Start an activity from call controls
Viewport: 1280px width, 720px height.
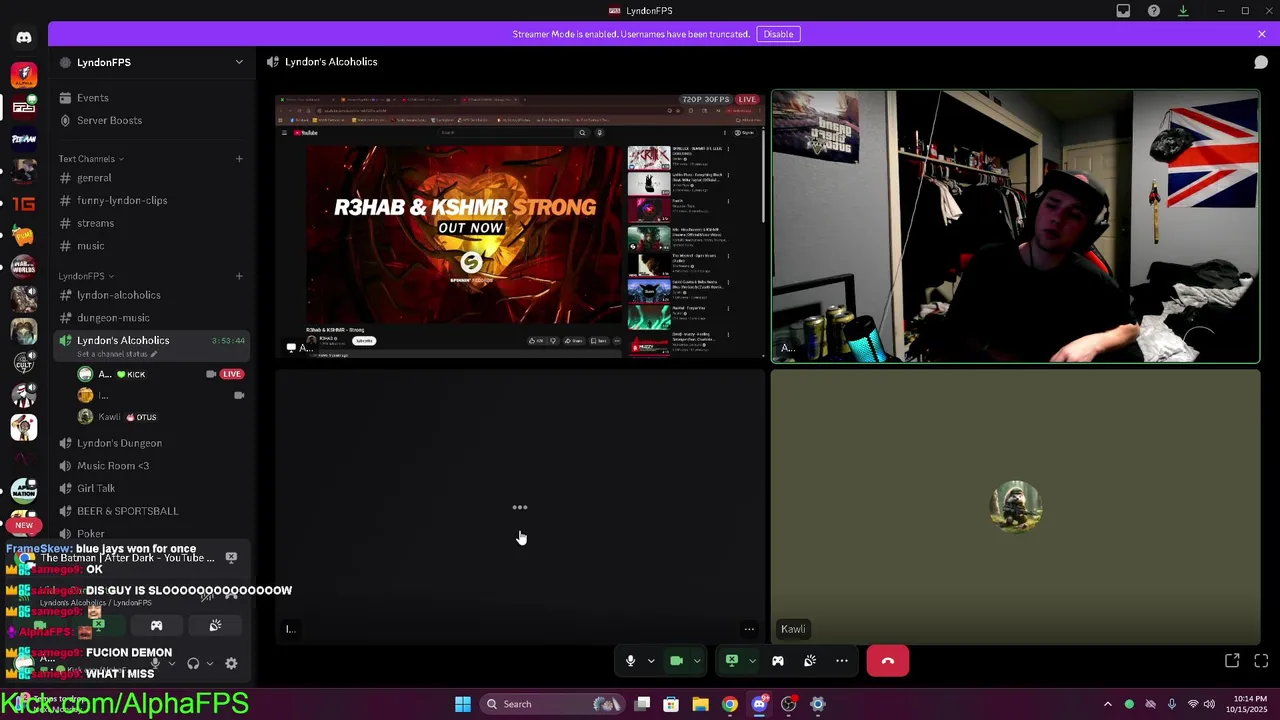[x=778, y=661]
